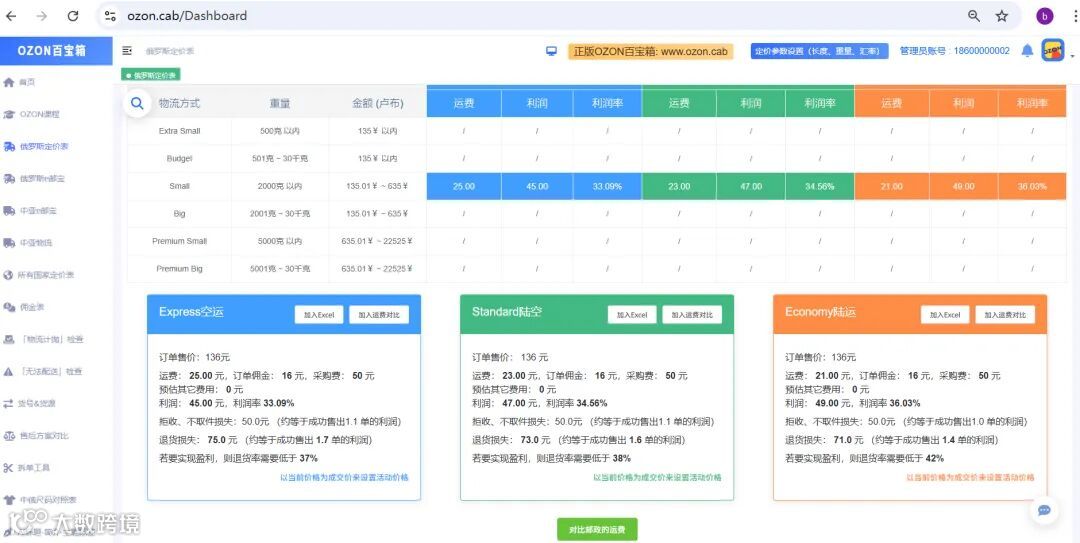1080x543 pixels.
Task: Open 拆单工具 menu item
Action: [34, 468]
